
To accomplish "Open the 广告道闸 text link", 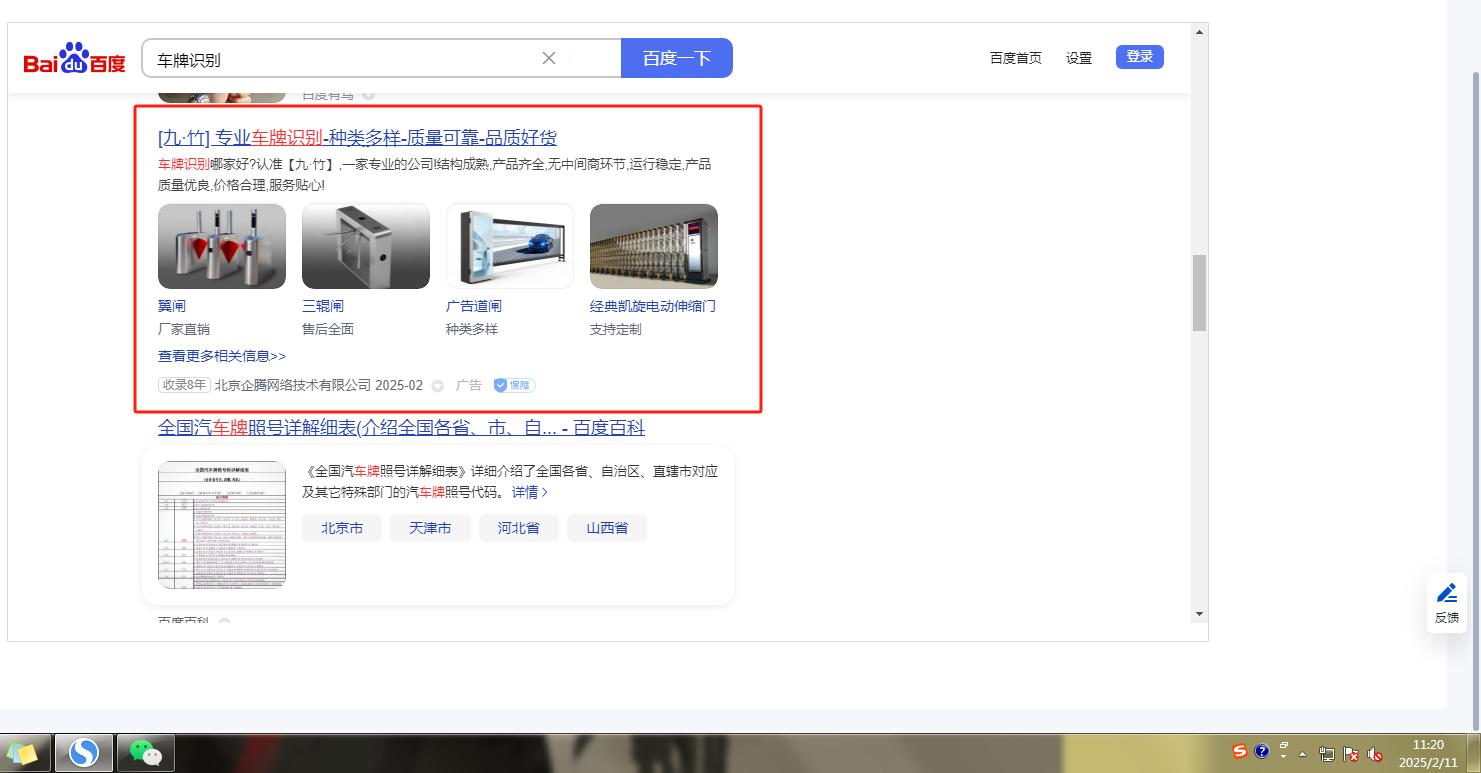I will click(x=474, y=306).
